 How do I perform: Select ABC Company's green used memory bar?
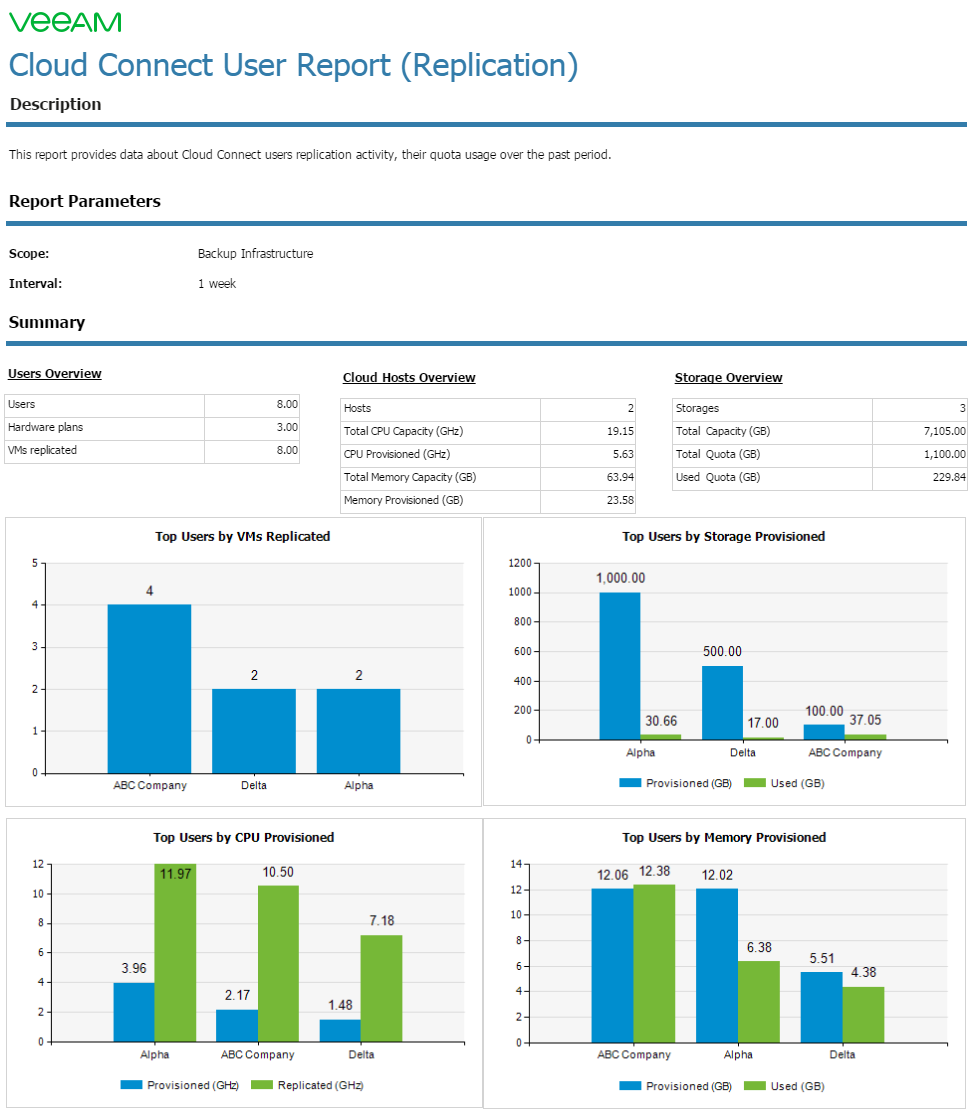click(654, 964)
